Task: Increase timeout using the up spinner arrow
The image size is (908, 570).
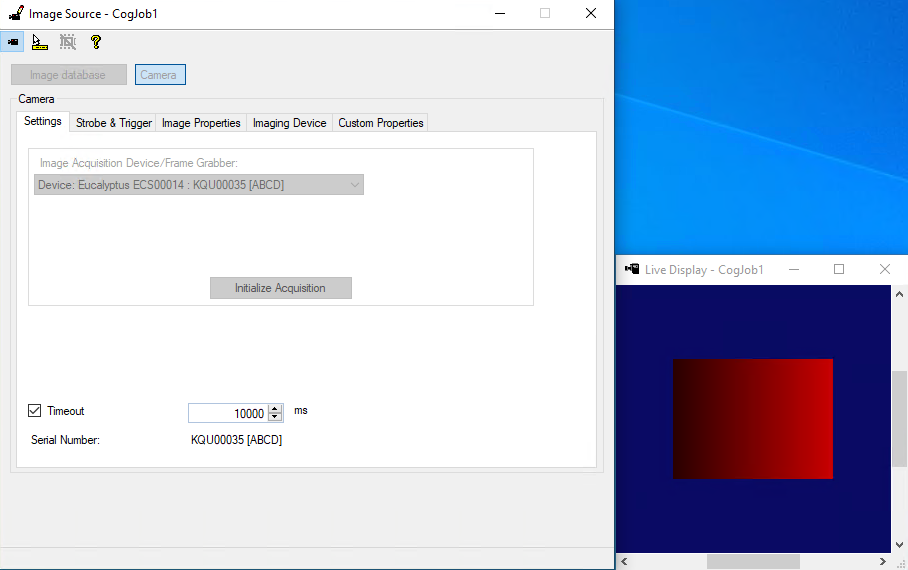Action: [x=276, y=409]
